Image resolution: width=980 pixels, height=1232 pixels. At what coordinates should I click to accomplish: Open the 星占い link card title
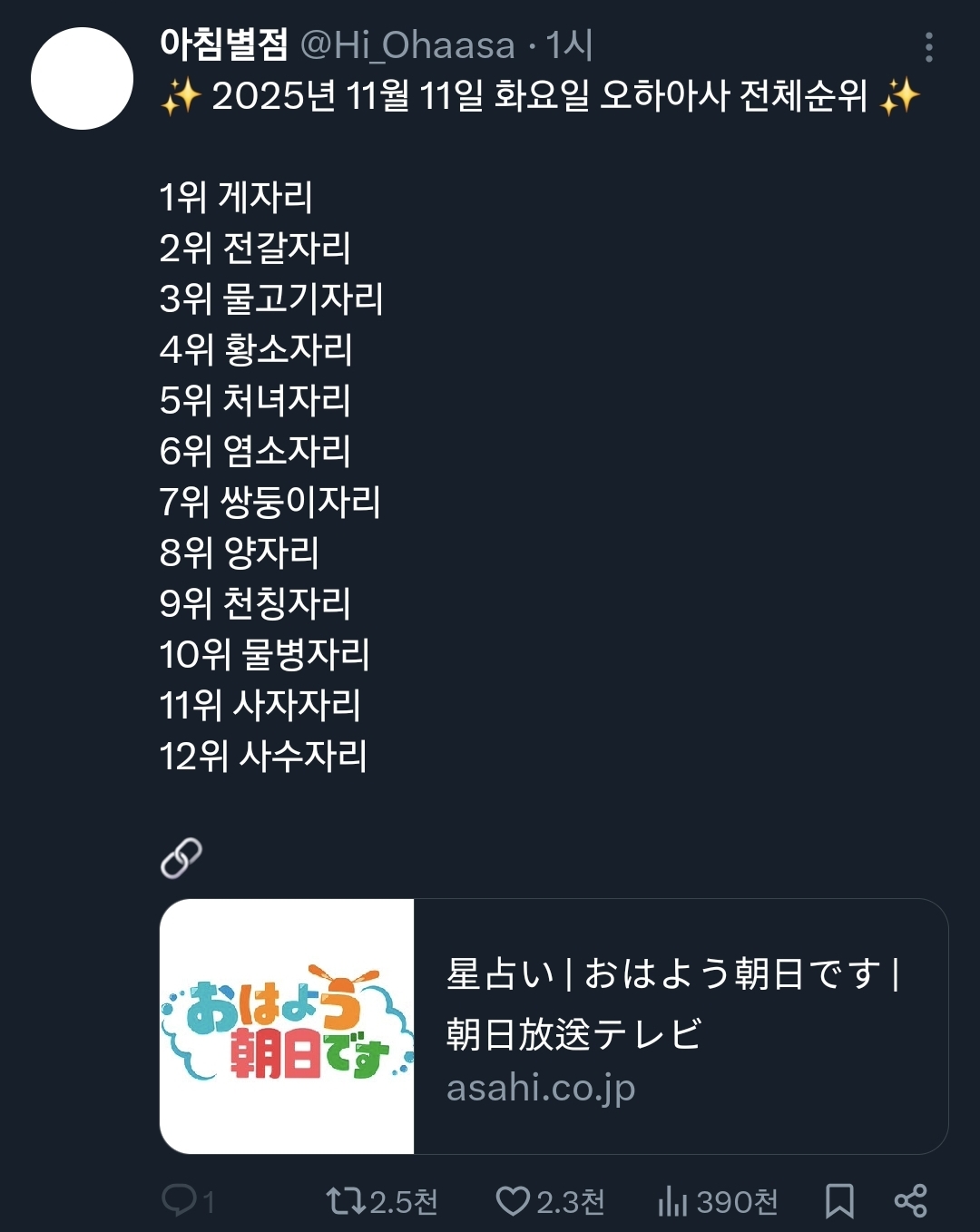pyautogui.click(x=671, y=1003)
